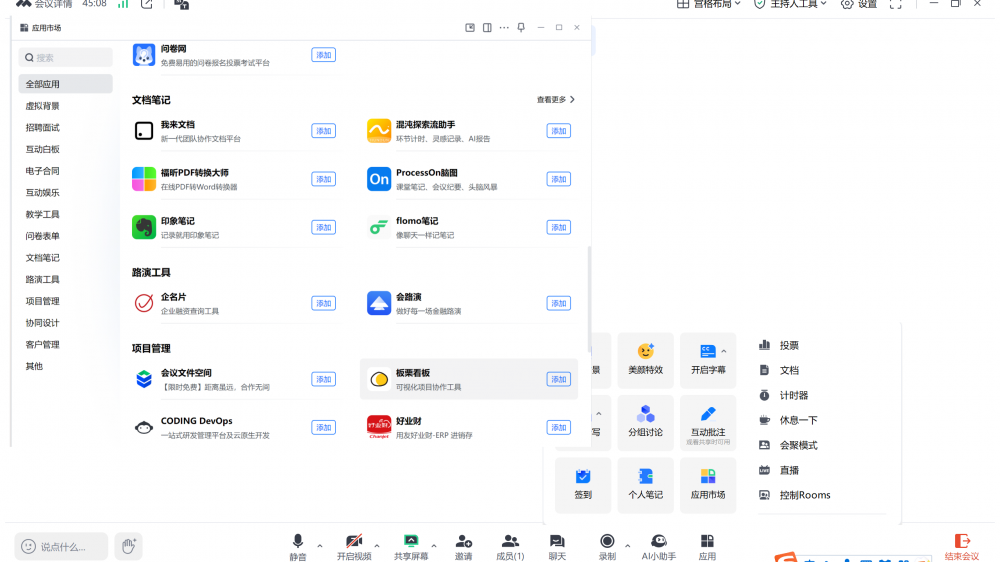Click the 说点什么... message field
Image resolution: width=1000 pixels, height=562 pixels.
tap(61, 546)
